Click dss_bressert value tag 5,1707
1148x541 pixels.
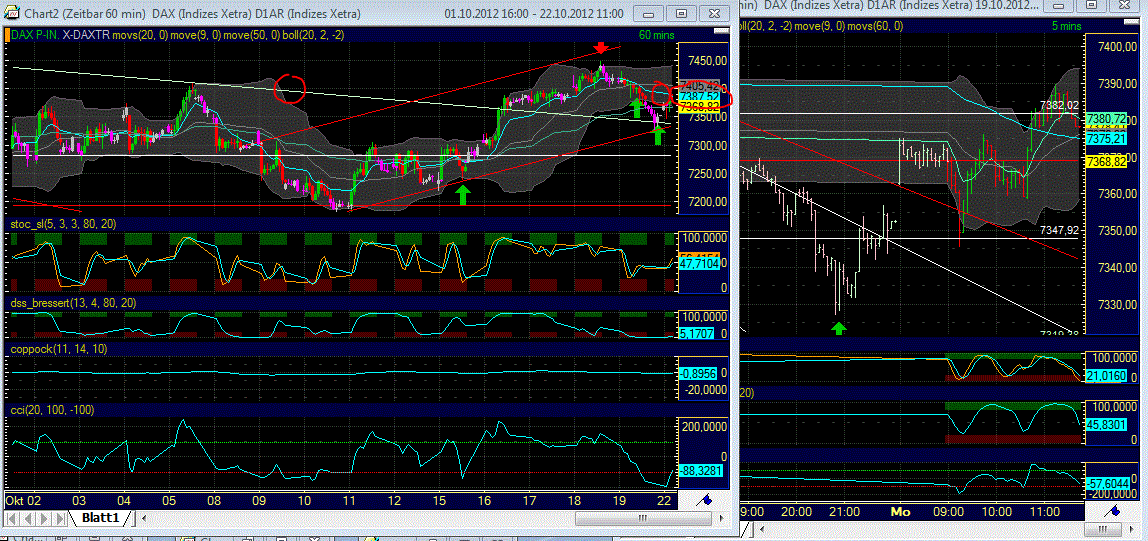pyautogui.click(x=695, y=333)
